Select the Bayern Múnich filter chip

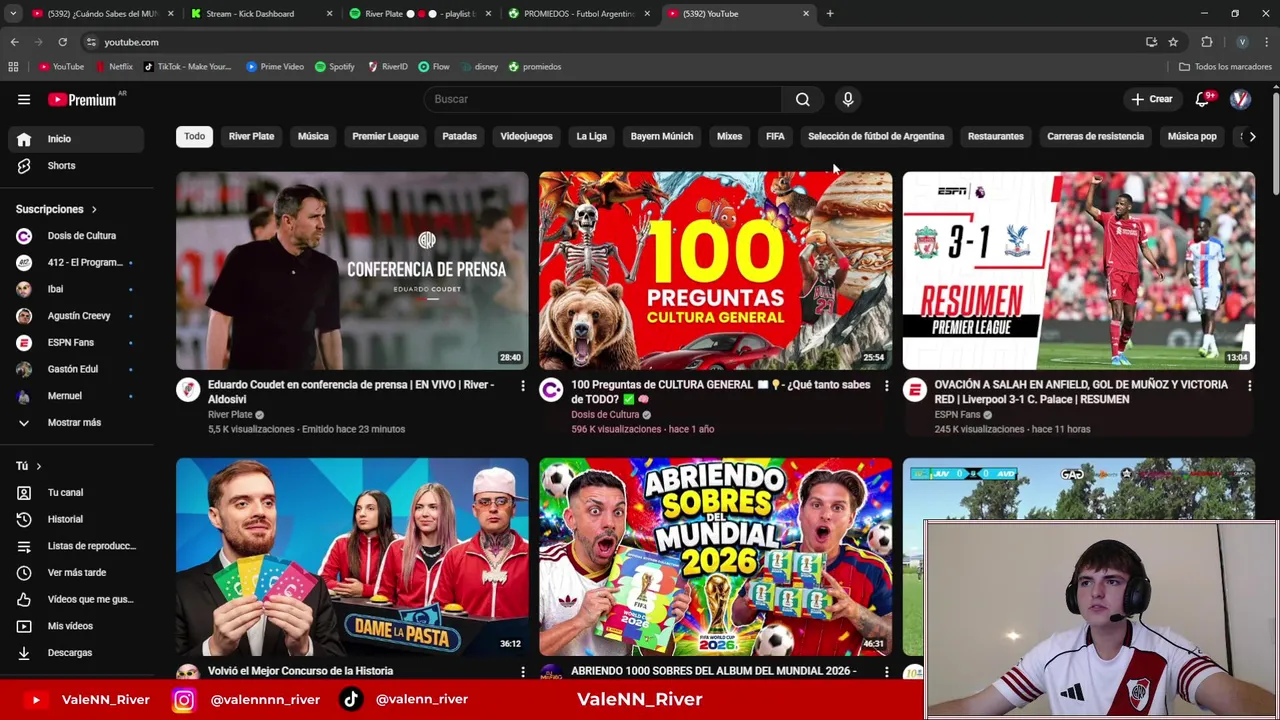point(662,136)
